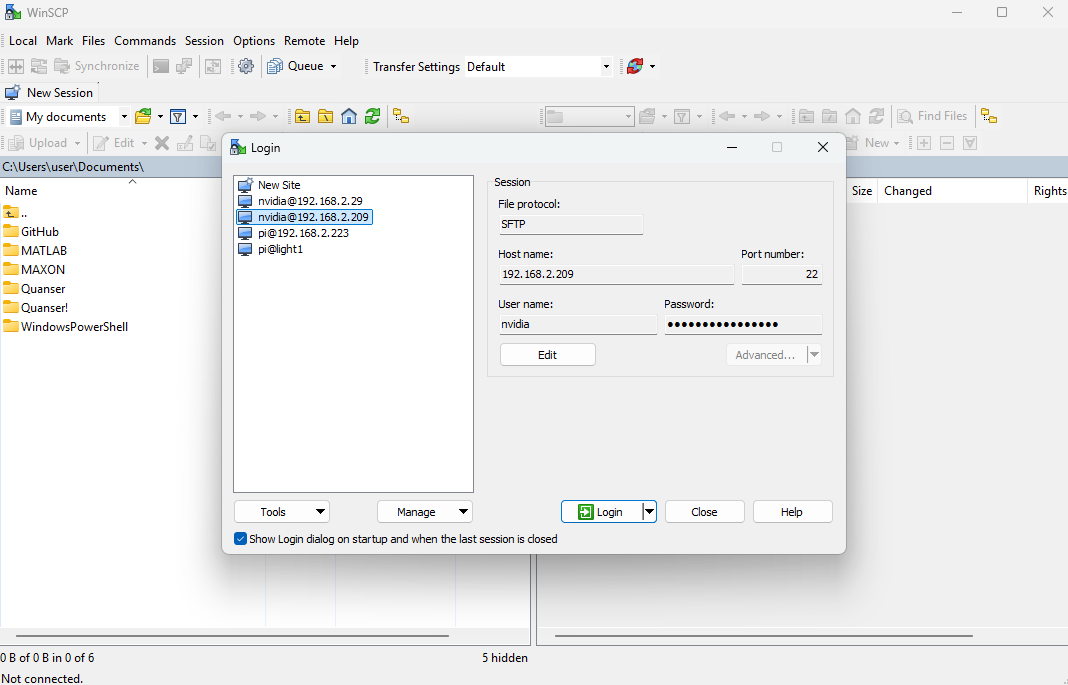Click the Help button in Login dialog
This screenshot has height=685, width=1068.
[792, 512]
